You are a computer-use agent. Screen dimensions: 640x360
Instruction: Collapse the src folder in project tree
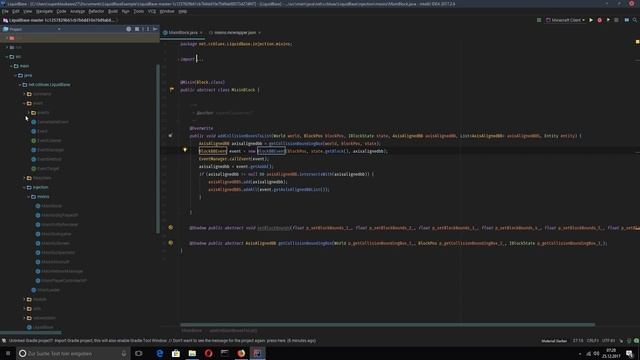click(x=7, y=57)
